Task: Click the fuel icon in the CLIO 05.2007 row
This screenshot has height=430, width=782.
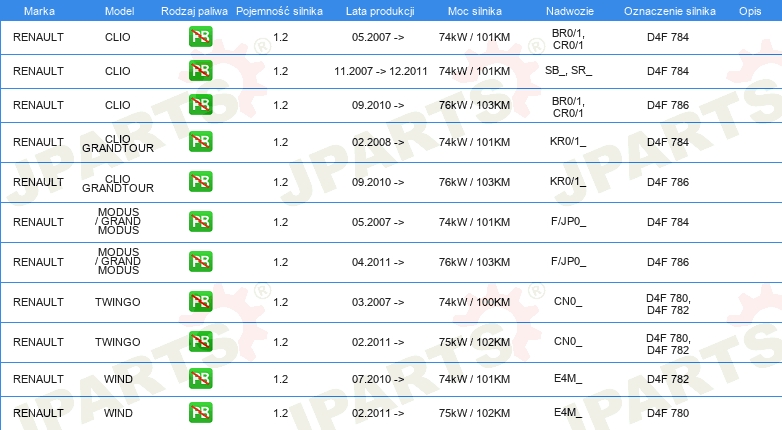Action: tap(200, 37)
